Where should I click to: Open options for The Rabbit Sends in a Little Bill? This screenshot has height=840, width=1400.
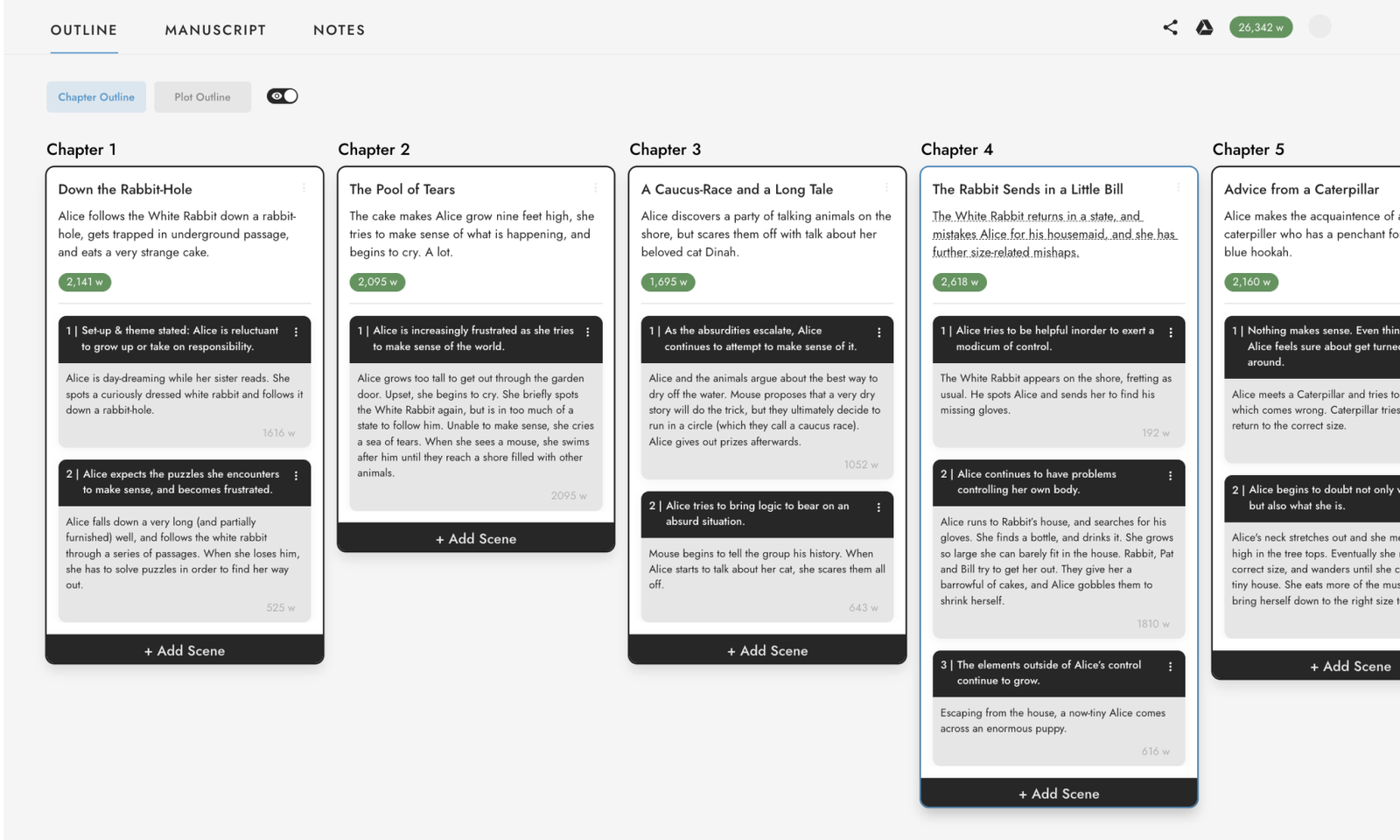[1177, 186]
